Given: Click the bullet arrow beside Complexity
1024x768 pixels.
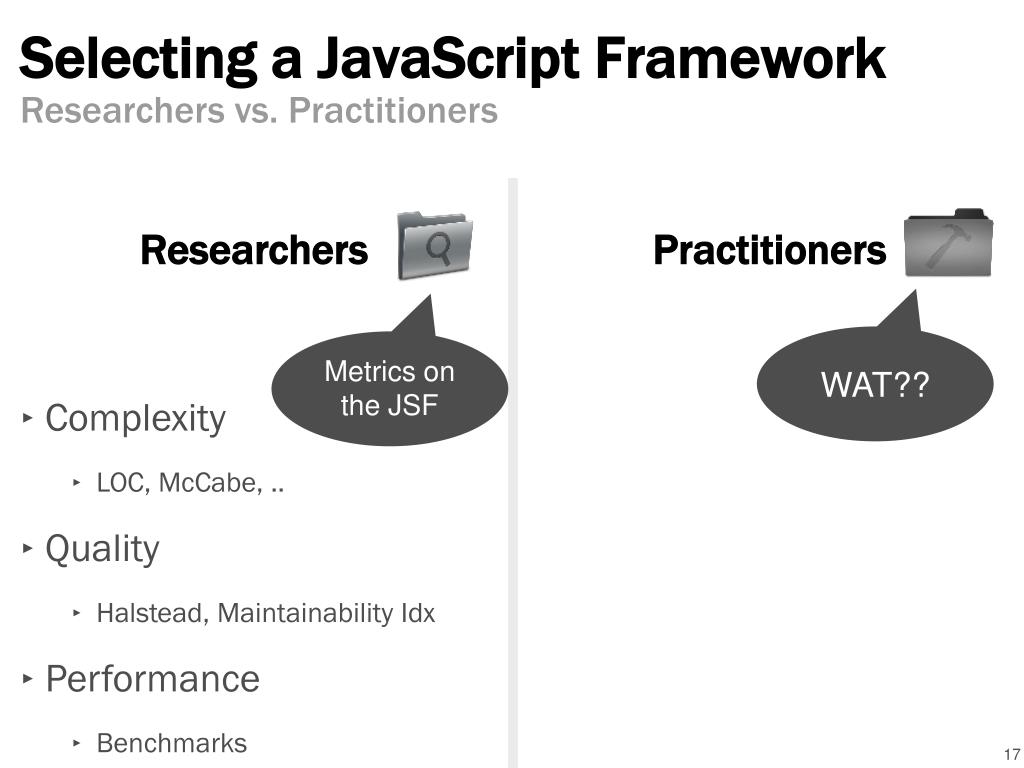Looking at the screenshot, I should (27, 417).
